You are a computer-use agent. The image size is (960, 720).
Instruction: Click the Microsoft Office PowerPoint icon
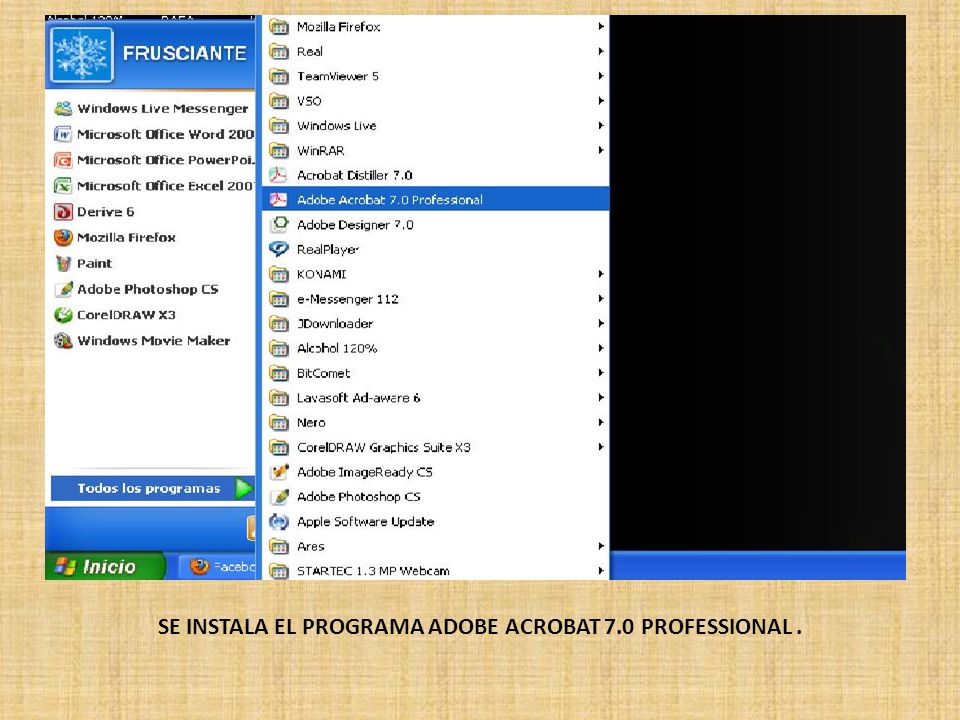point(63,160)
